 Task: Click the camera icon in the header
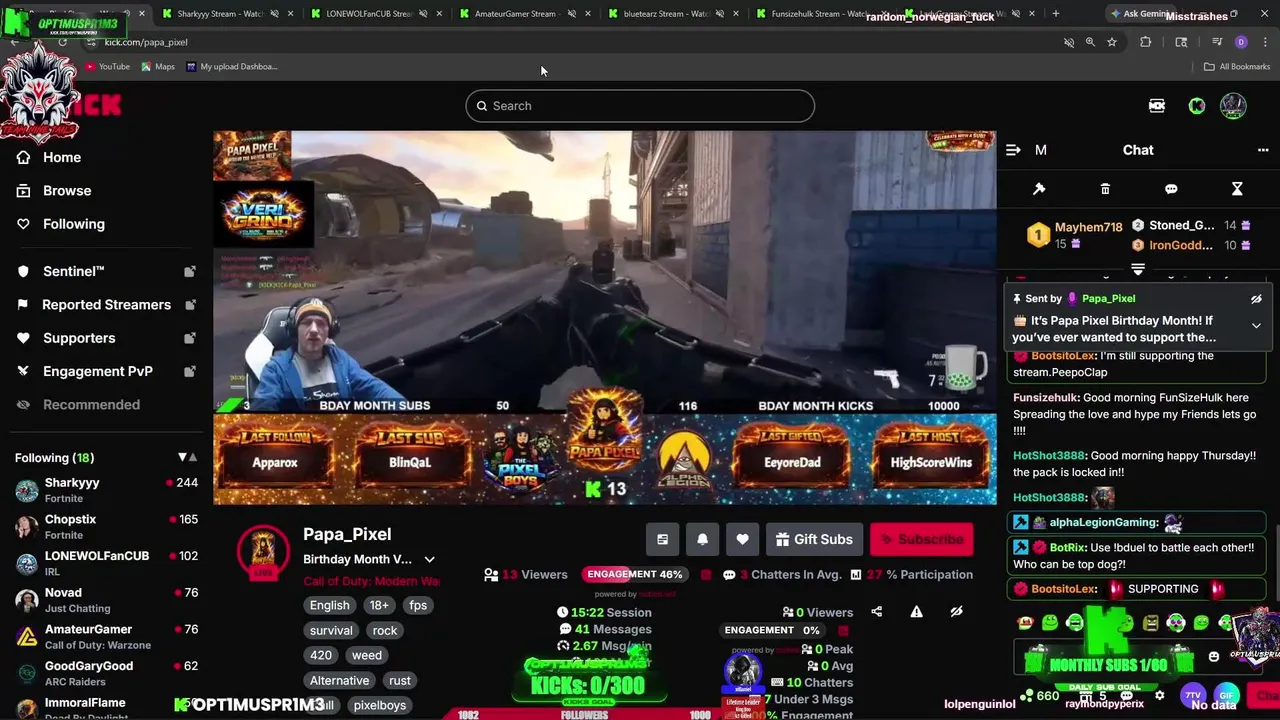click(1157, 106)
